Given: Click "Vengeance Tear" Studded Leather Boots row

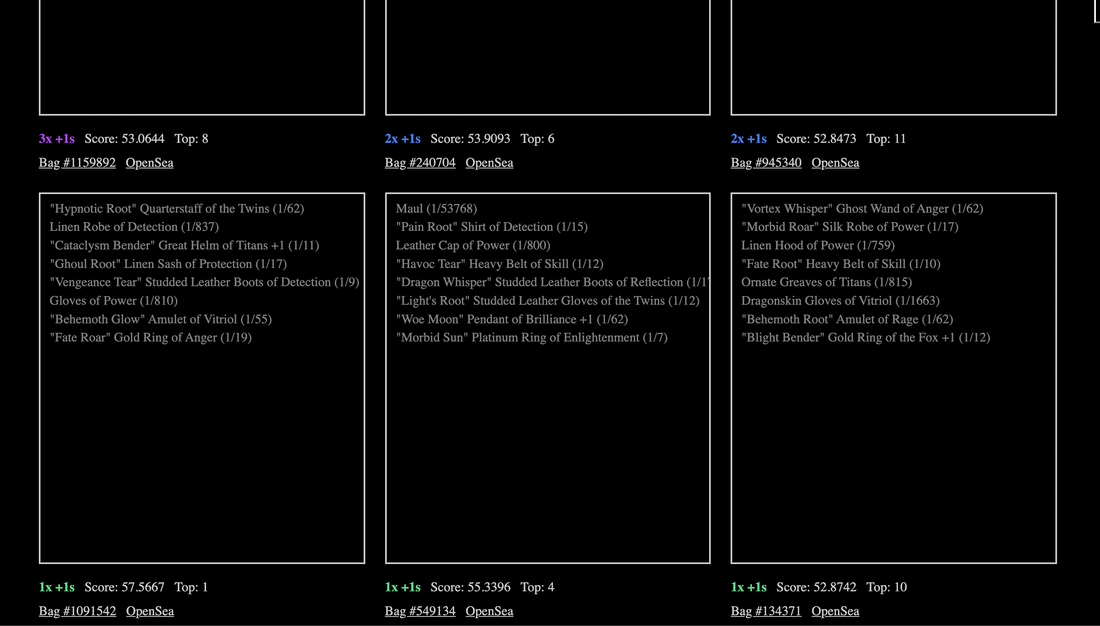Looking at the screenshot, I should tap(204, 282).
